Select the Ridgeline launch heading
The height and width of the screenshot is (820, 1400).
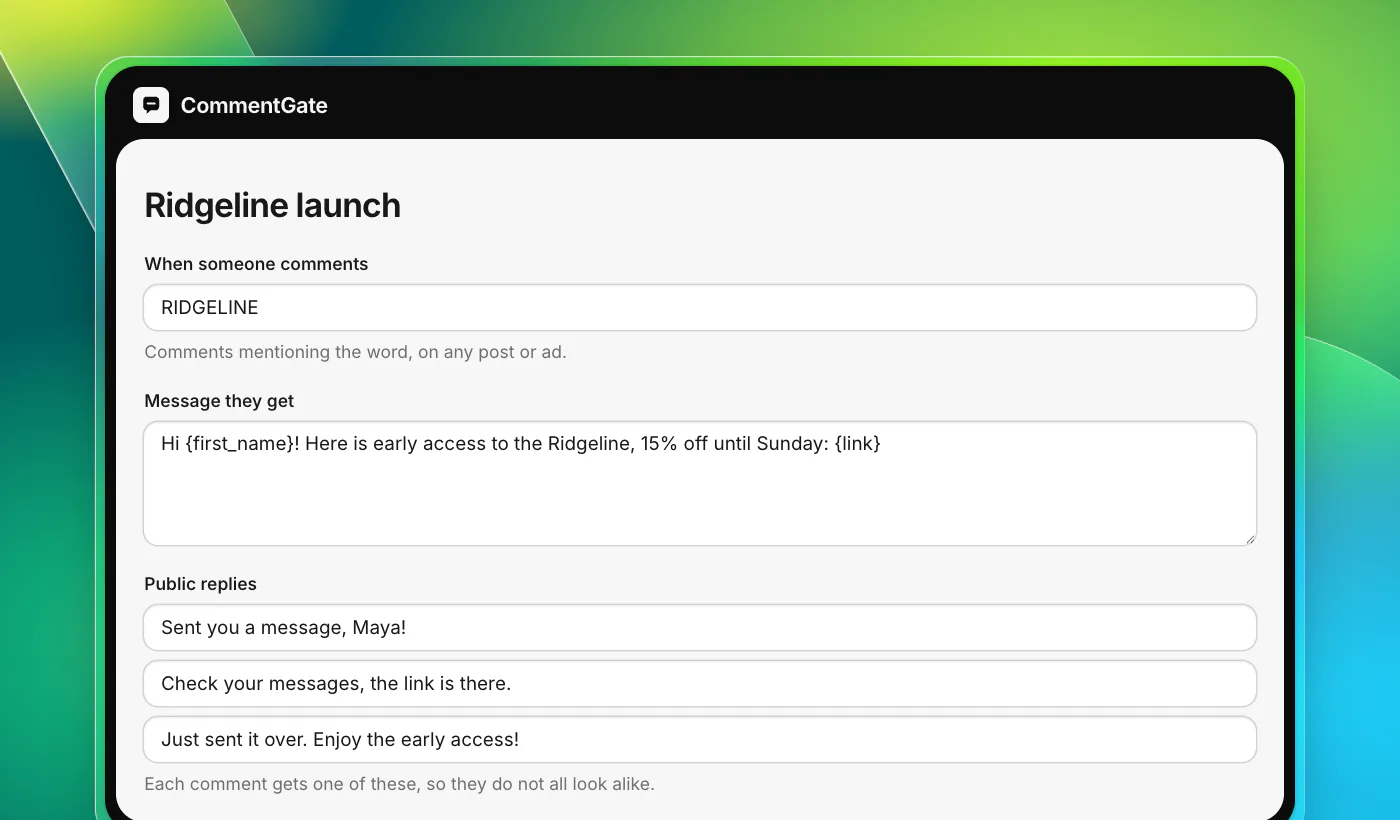(x=272, y=205)
